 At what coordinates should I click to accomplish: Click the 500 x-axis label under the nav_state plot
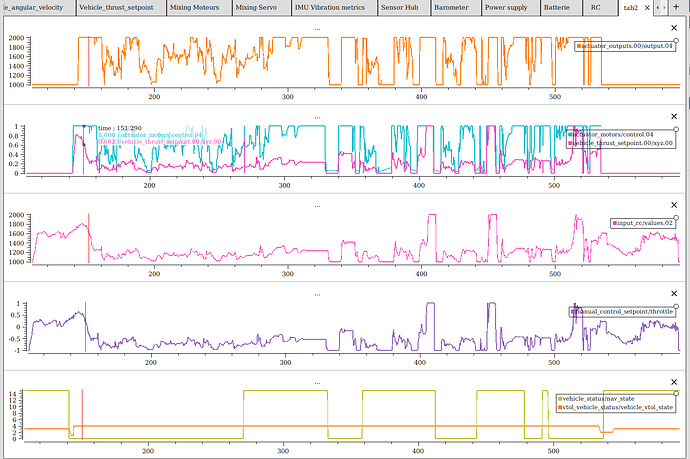pos(553,451)
